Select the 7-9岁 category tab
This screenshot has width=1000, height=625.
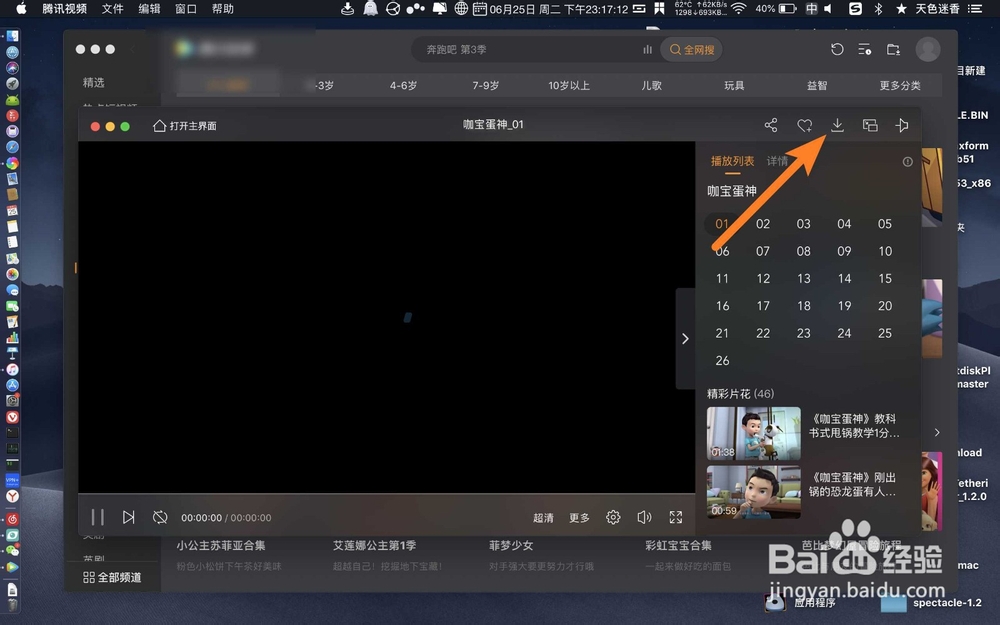point(485,85)
